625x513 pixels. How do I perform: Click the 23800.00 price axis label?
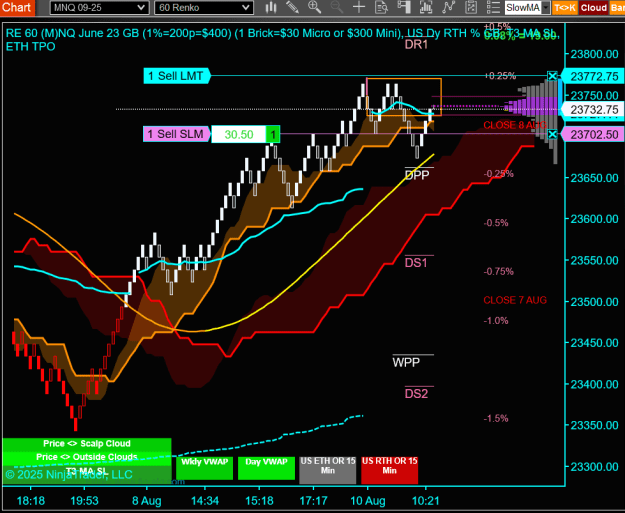click(595, 54)
